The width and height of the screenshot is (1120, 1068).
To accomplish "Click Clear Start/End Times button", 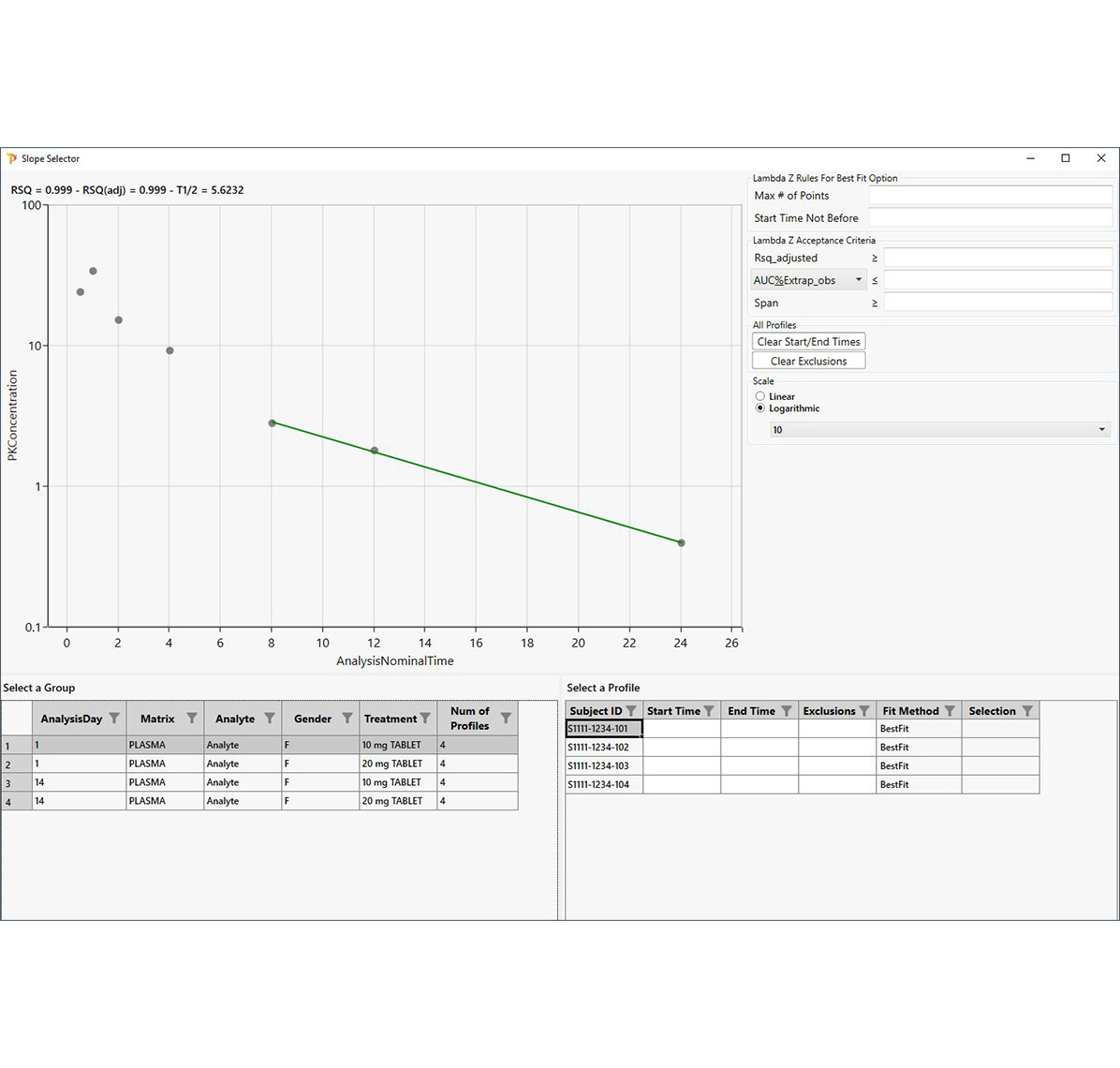I will click(808, 341).
